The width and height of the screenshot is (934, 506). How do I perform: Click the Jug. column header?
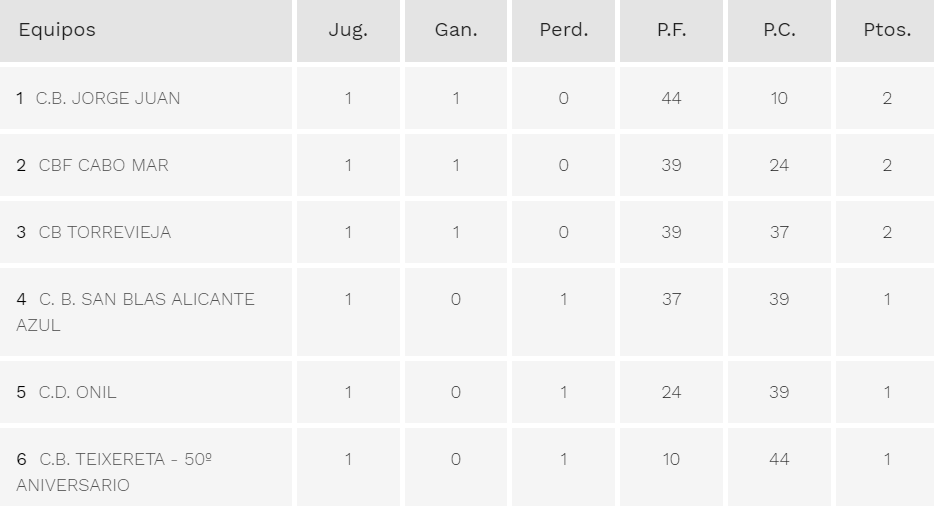pos(348,30)
